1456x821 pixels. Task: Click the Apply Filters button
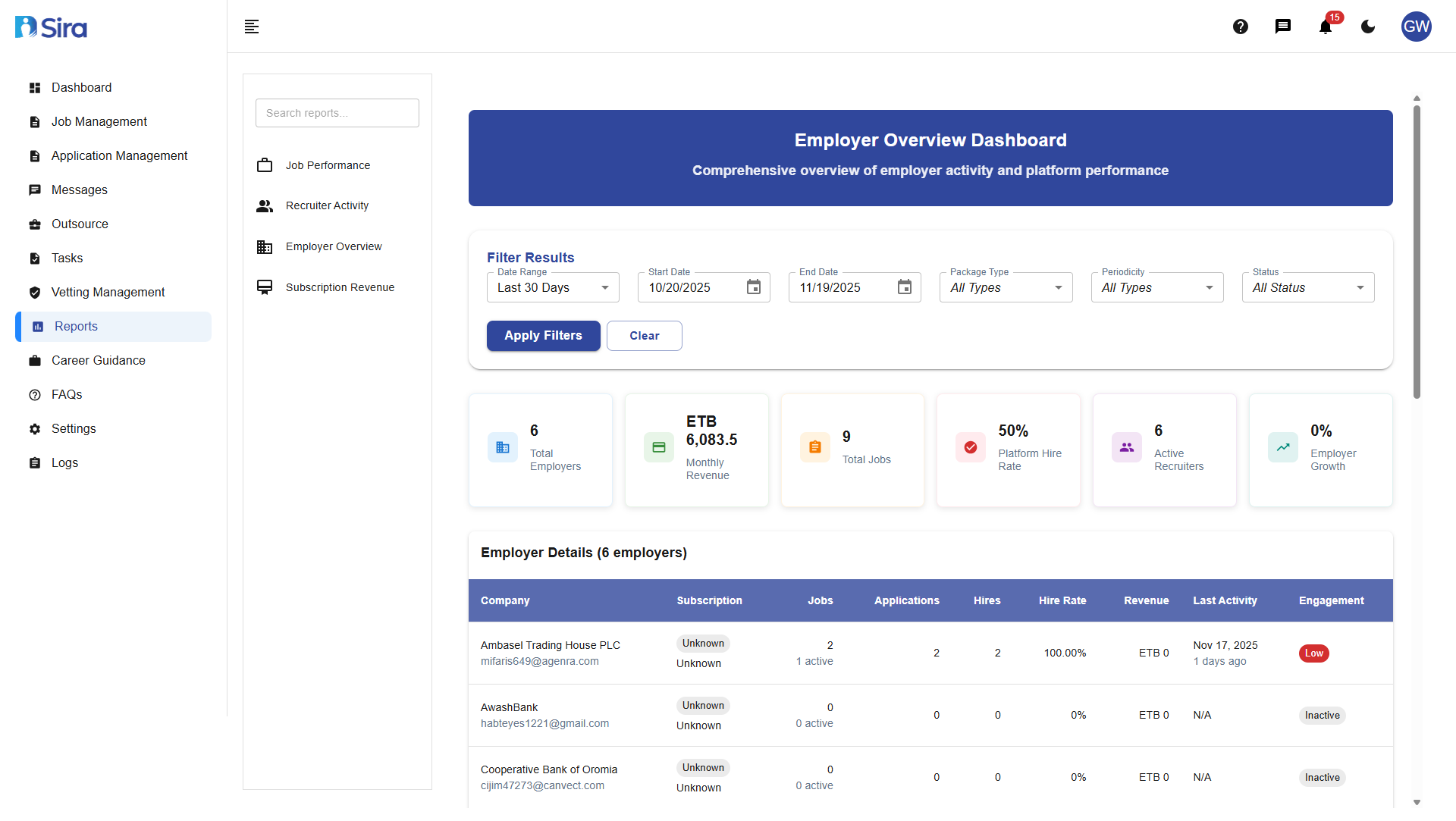click(x=543, y=335)
